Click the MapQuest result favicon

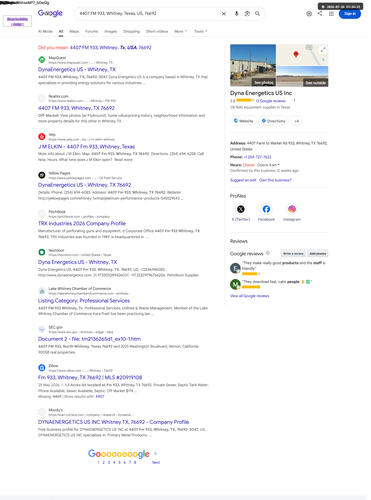click(x=42, y=60)
